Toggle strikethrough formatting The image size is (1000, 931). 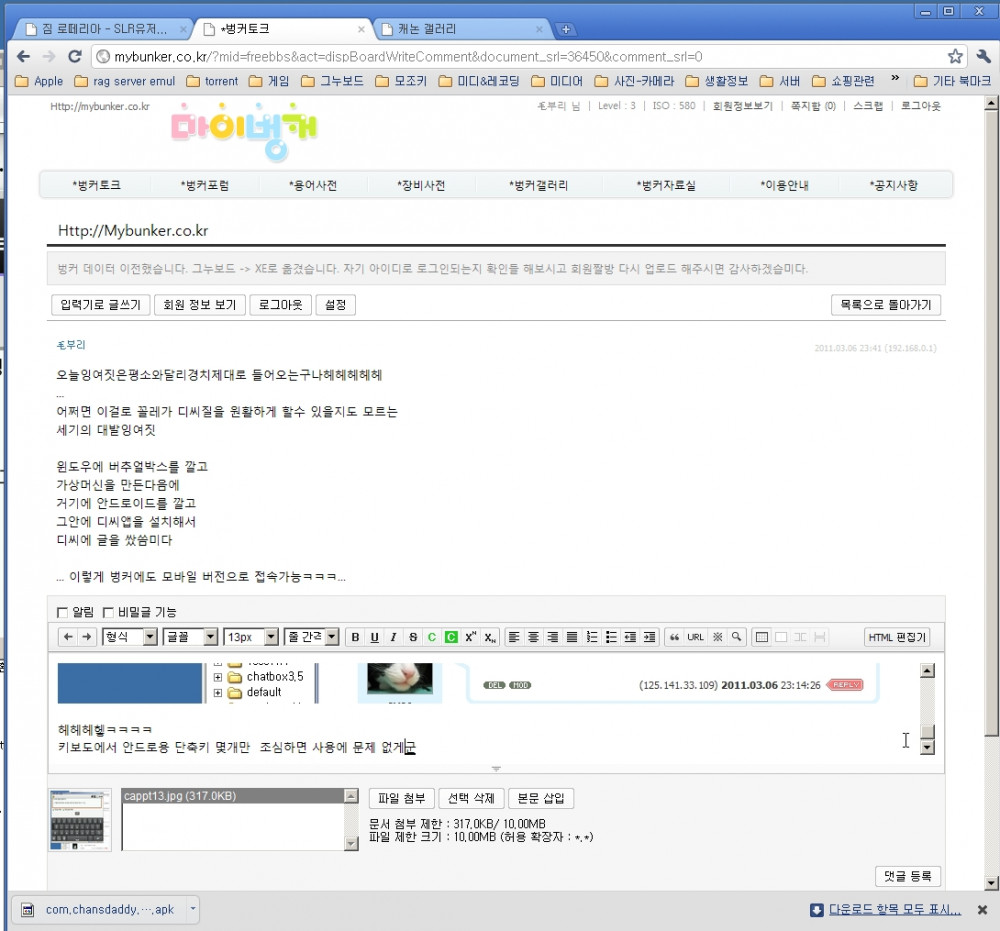click(x=413, y=637)
